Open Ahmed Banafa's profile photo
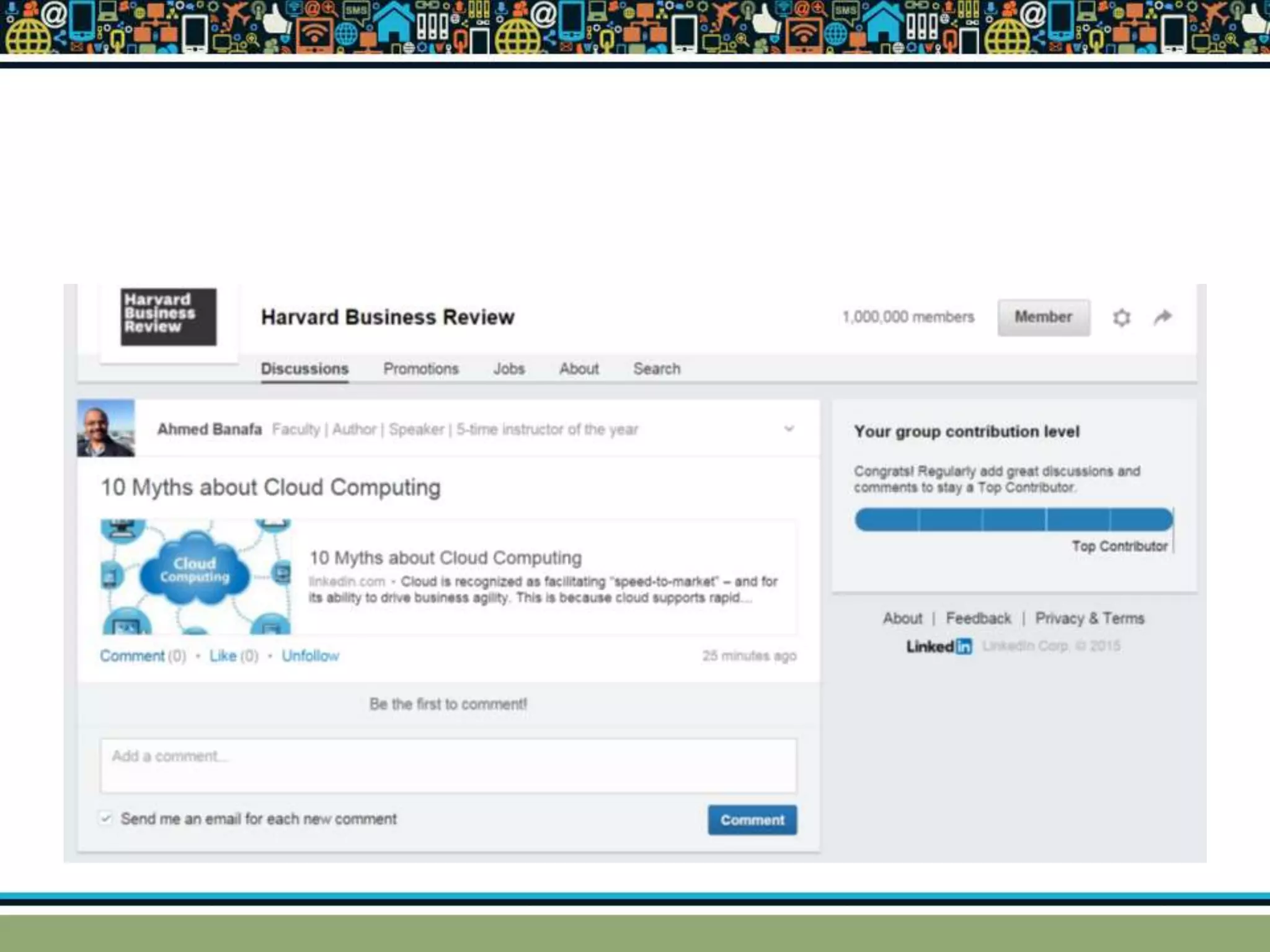The image size is (1270, 952). click(106, 428)
